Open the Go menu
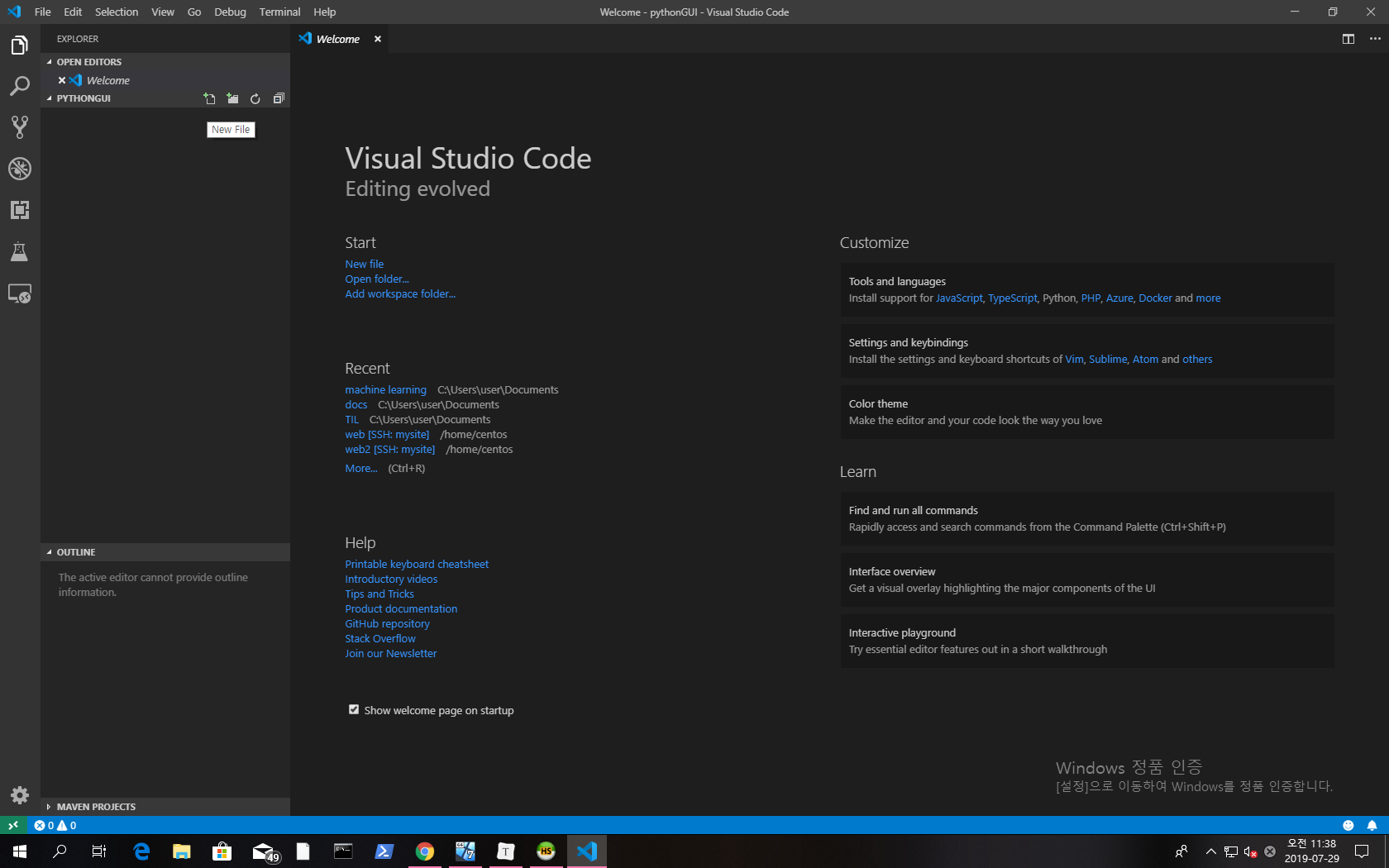 pyautogui.click(x=194, y=12)
